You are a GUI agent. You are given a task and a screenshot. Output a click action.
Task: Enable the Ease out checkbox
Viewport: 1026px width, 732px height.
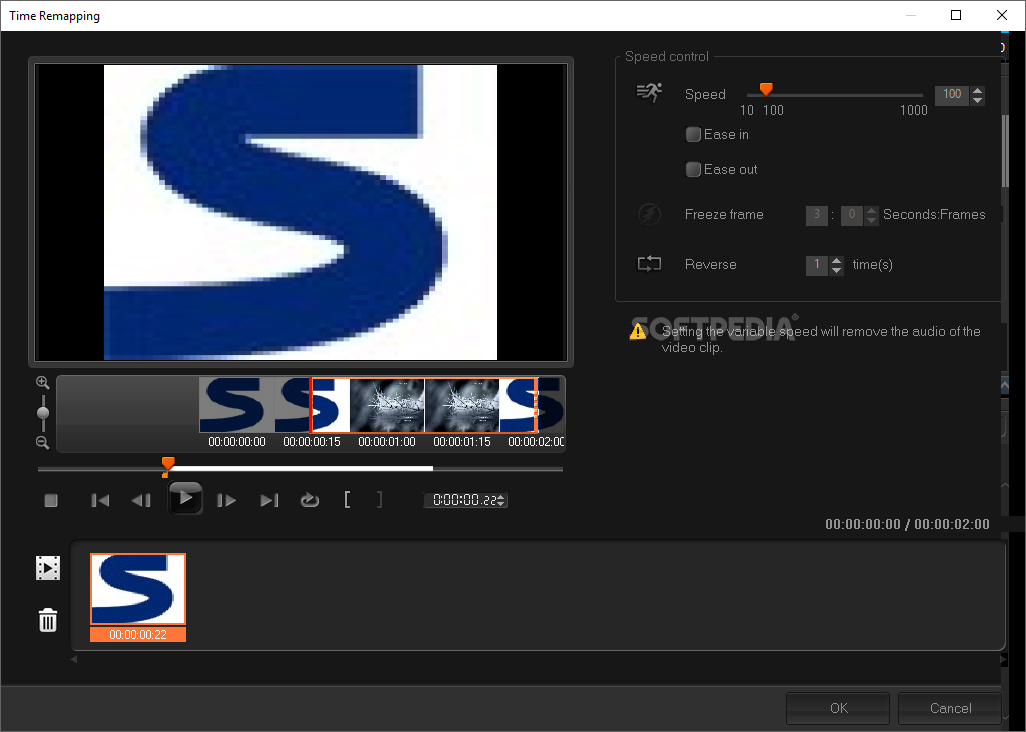[693, 169]
